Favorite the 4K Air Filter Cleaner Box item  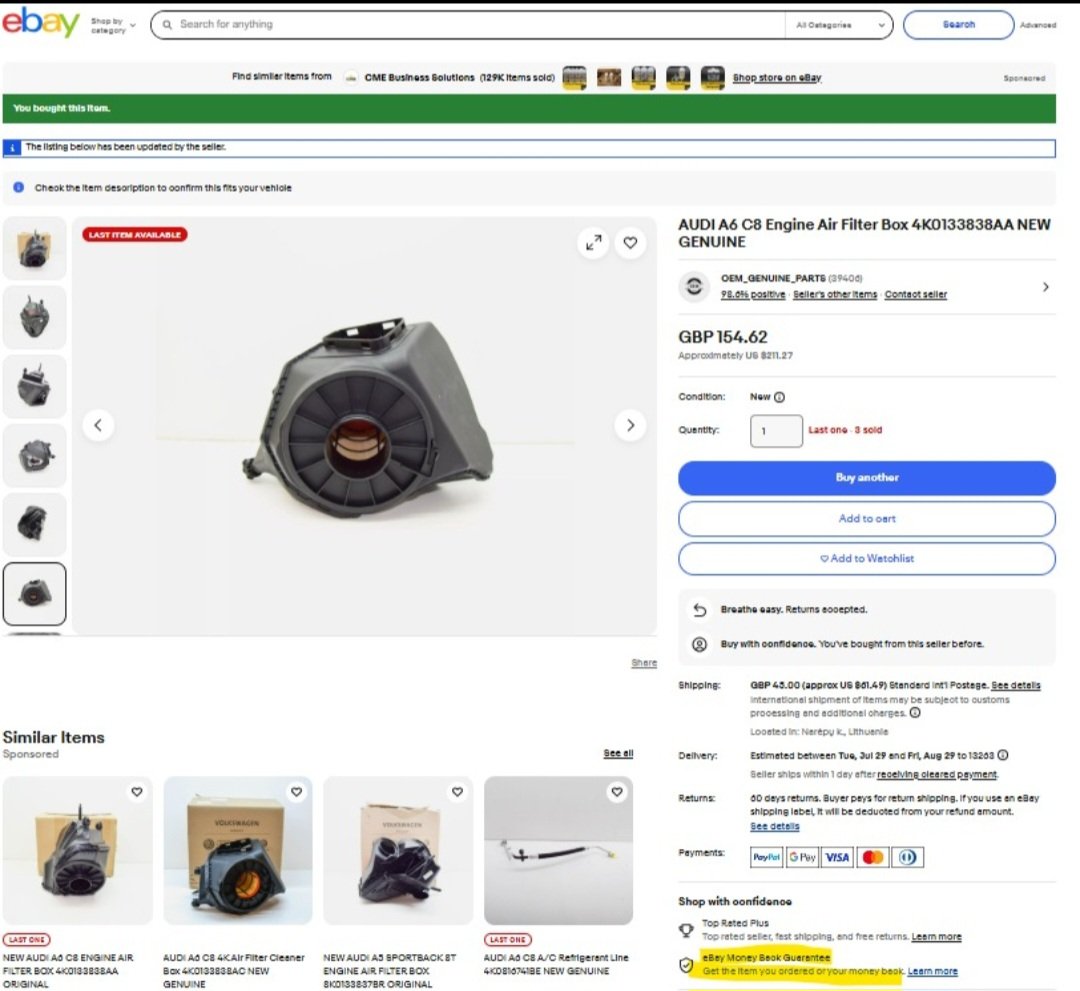297,792
